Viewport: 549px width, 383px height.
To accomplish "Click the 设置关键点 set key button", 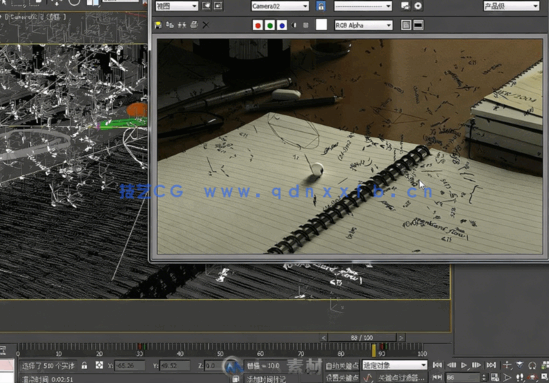I will point(342,378).
